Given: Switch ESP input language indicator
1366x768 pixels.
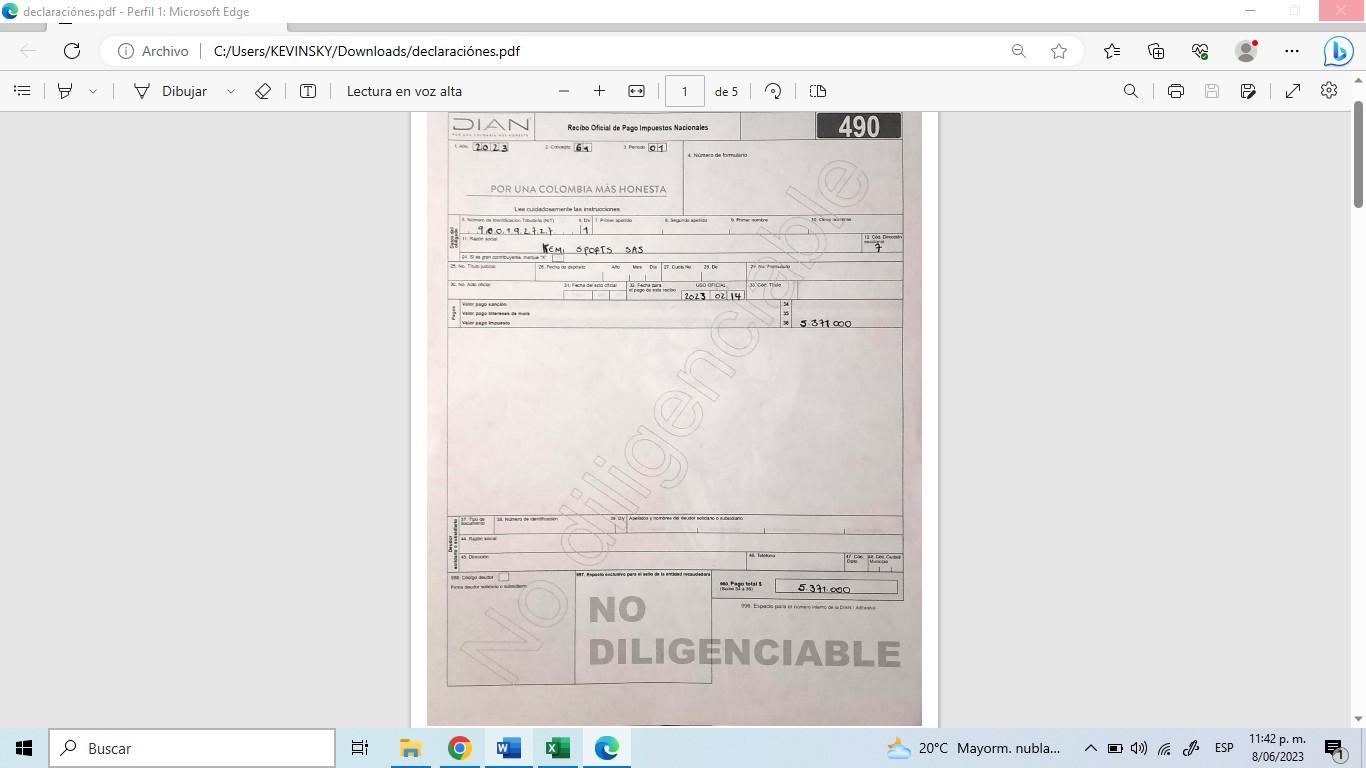Looking at the screenshot, I should coord(1224,748).
